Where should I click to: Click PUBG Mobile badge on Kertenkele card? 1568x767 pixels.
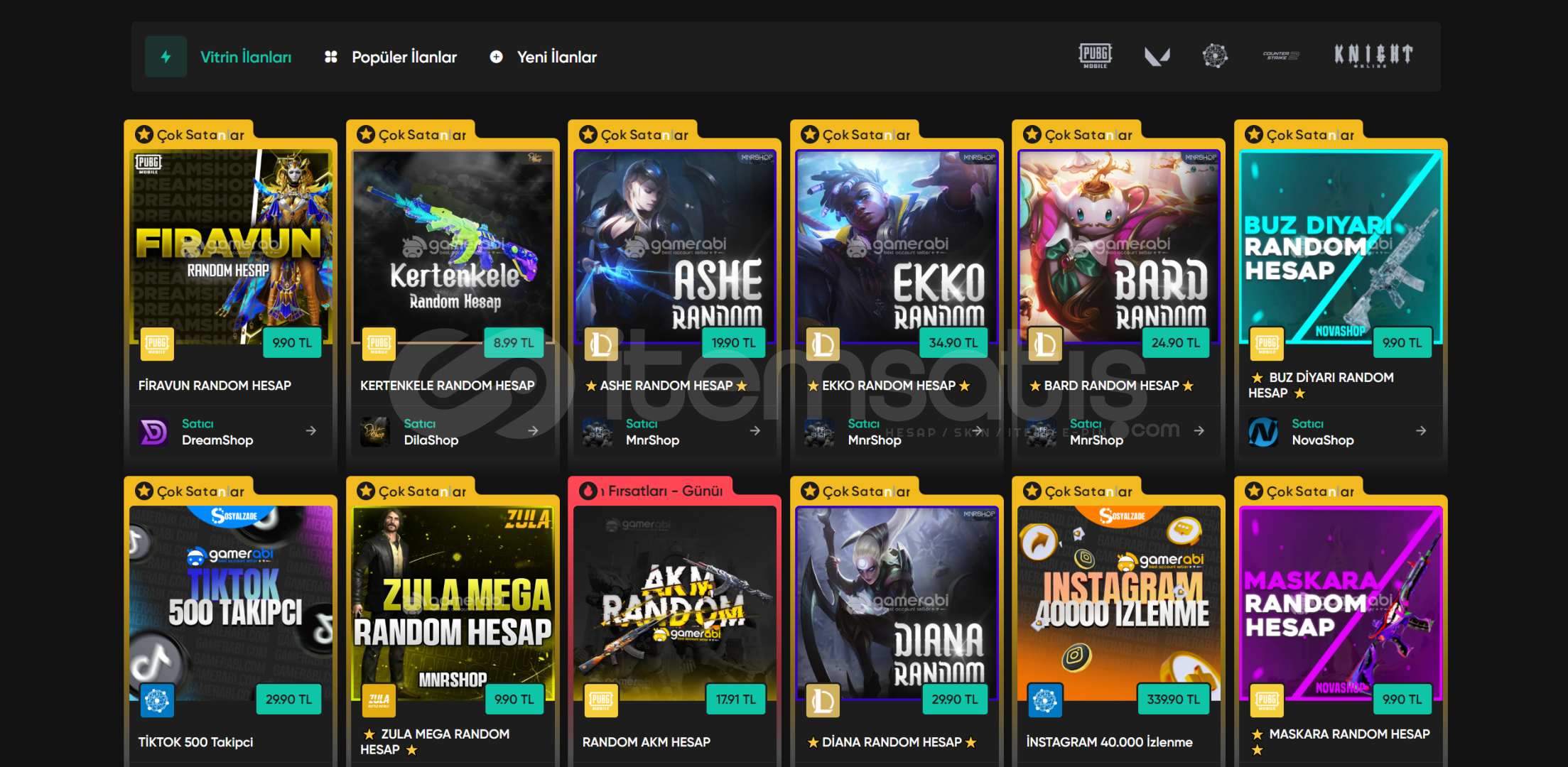tap(379, 344)
